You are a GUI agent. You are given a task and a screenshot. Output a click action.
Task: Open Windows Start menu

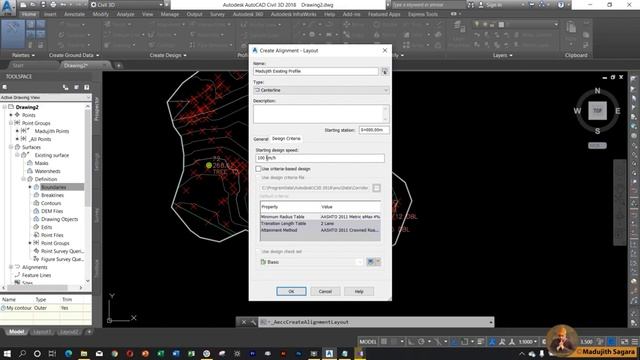coord(7,353)
